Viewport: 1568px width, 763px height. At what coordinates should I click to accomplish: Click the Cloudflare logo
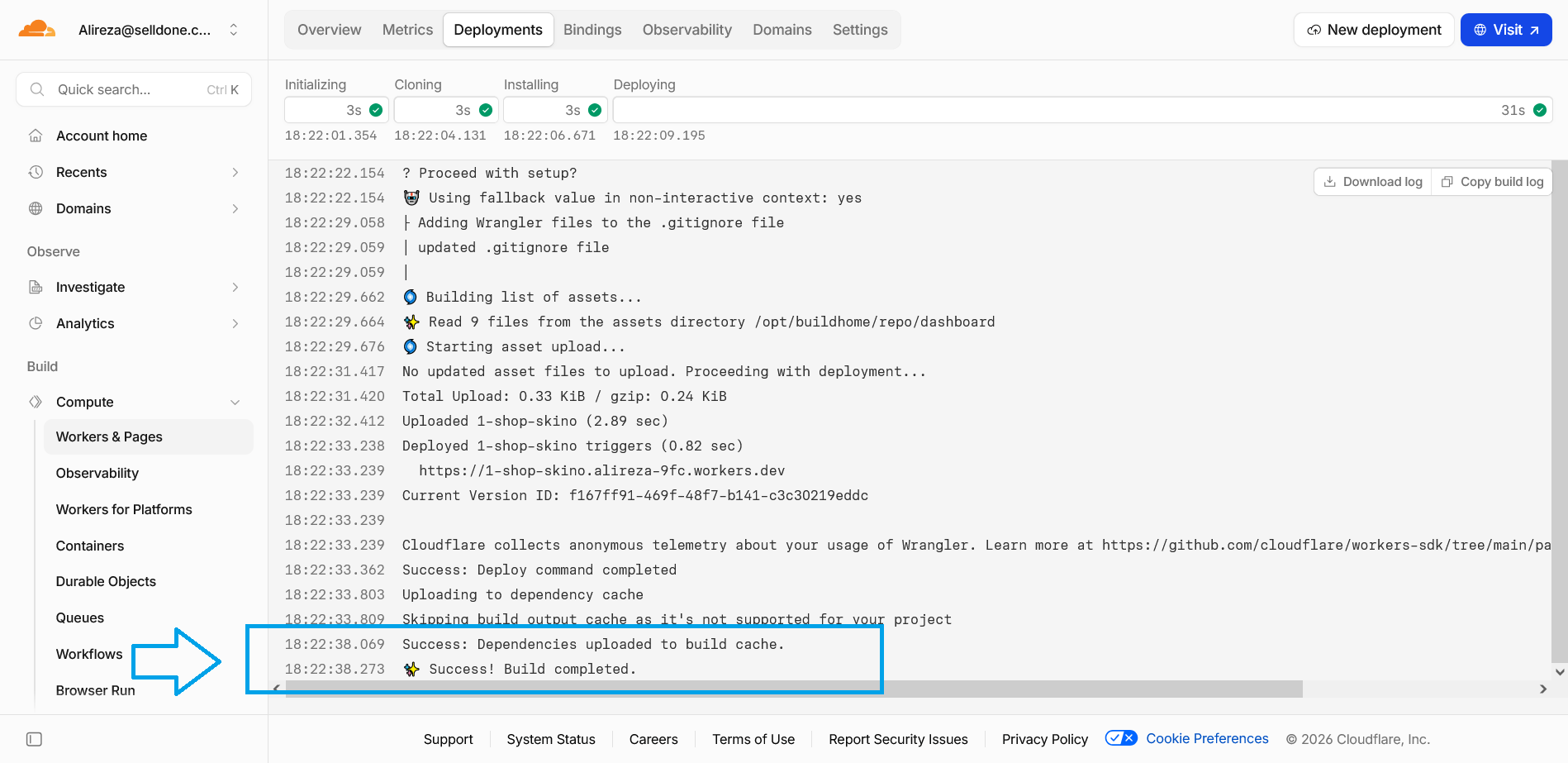[37, 30]
